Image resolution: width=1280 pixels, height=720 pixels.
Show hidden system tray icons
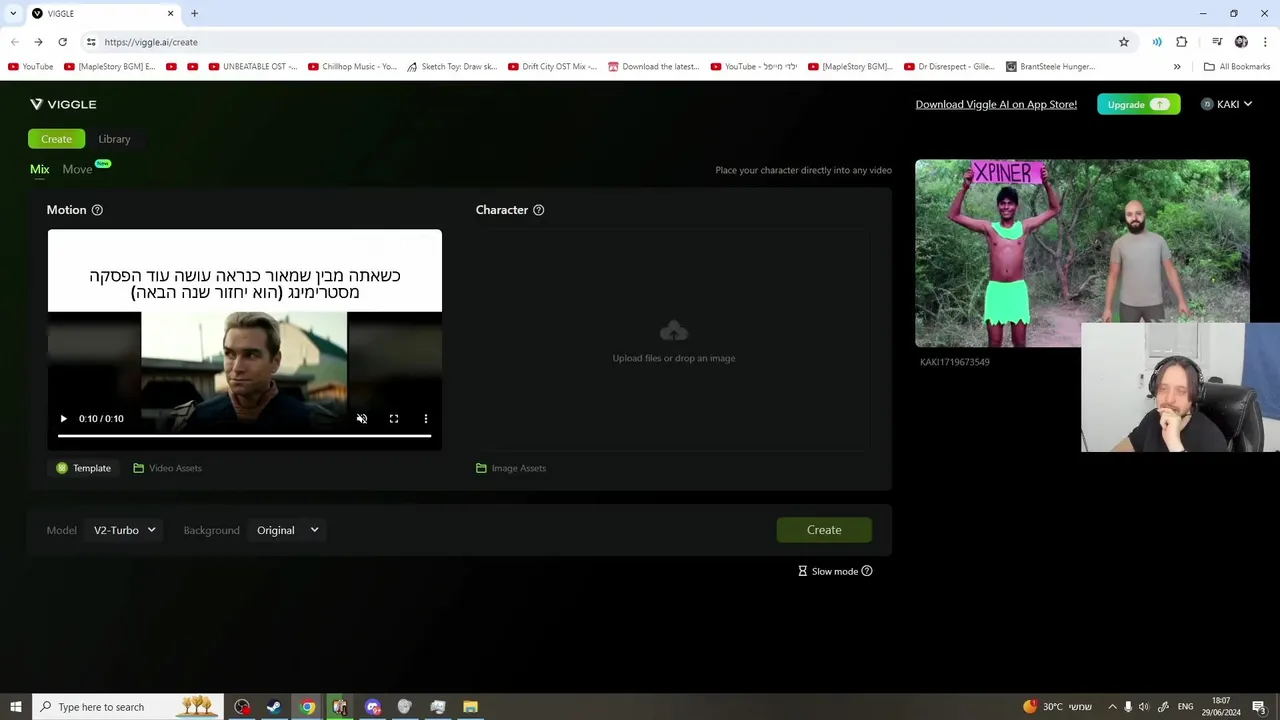[1111, 707]
